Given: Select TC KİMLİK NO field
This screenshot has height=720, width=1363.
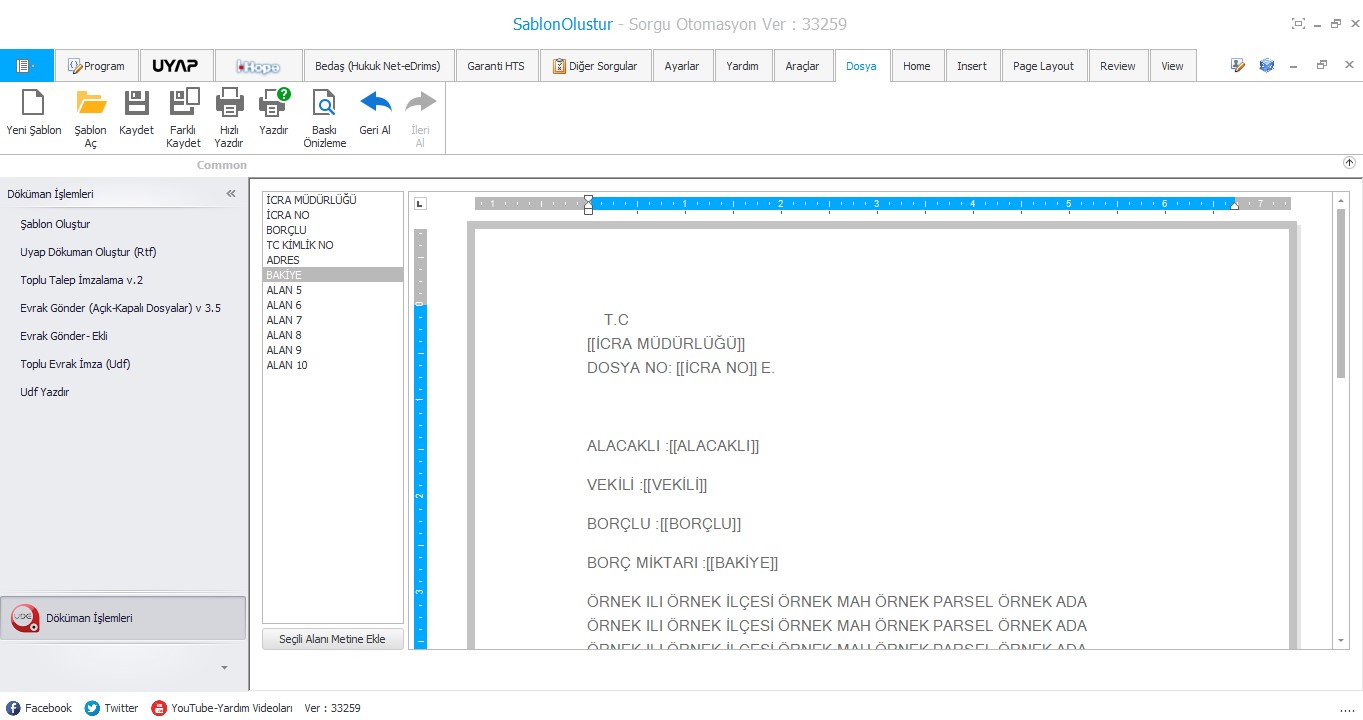Looking at the screenshot, I should pyautogui.click(x=333, y=245).
